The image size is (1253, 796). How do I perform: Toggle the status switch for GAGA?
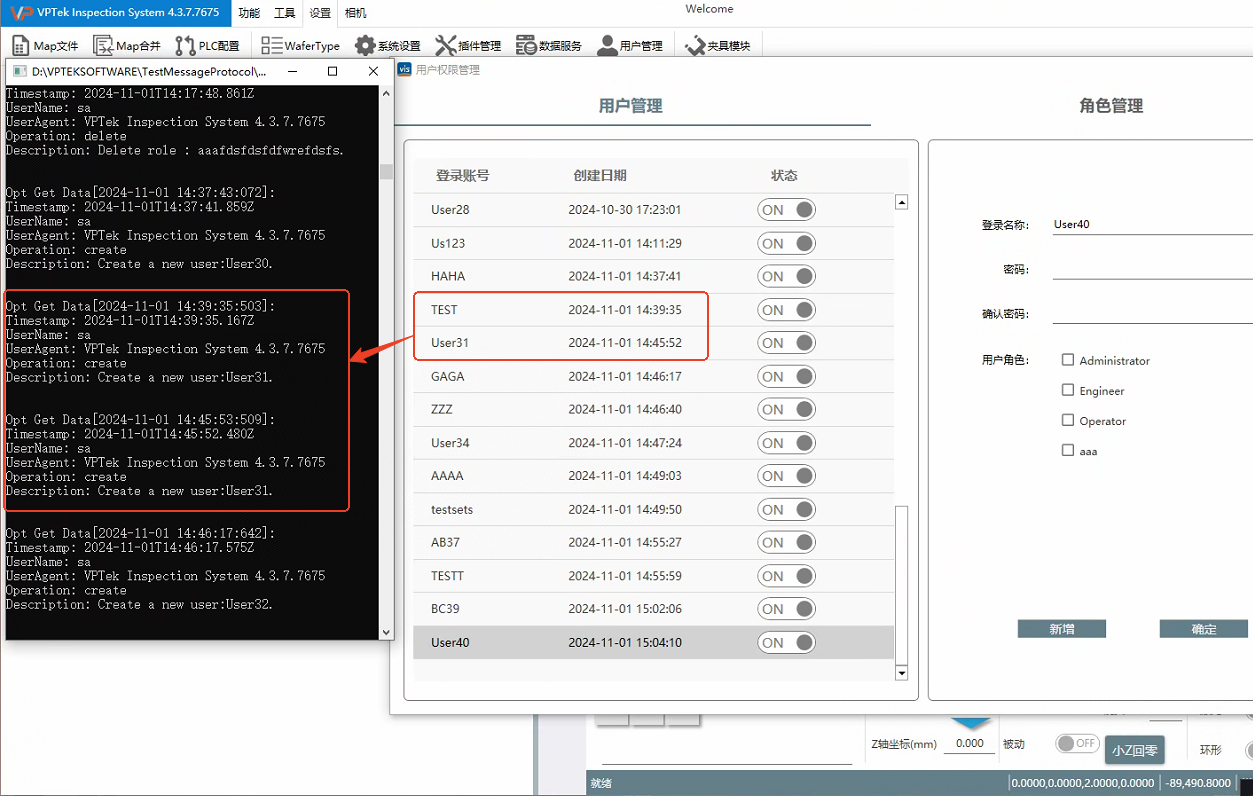coord(787,377)
